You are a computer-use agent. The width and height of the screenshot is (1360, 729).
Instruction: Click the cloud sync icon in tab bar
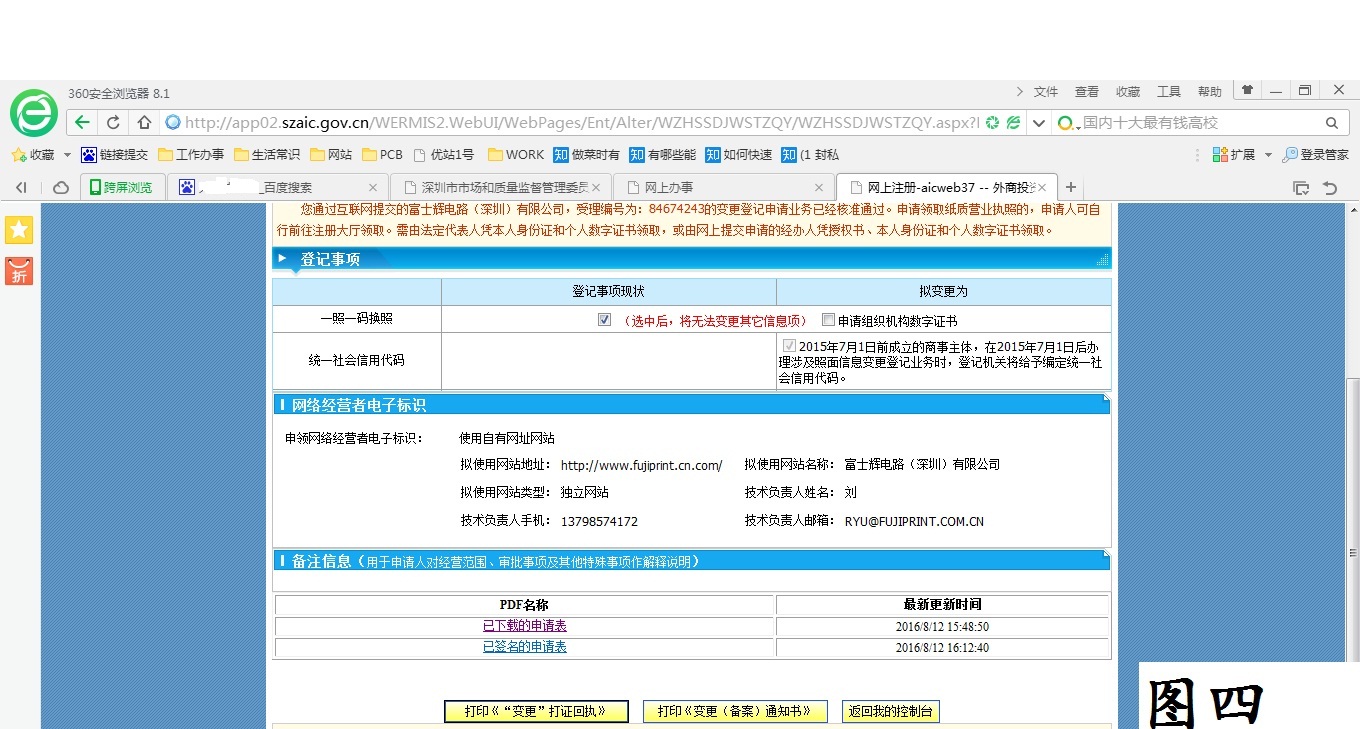point(61,187)
